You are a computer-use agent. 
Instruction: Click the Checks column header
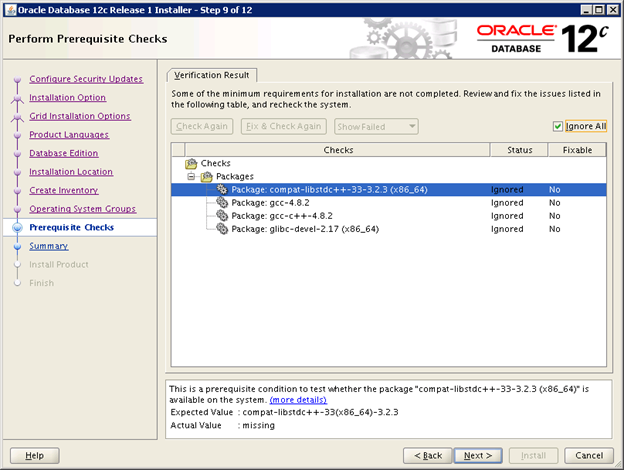click(x=337, y=150)
